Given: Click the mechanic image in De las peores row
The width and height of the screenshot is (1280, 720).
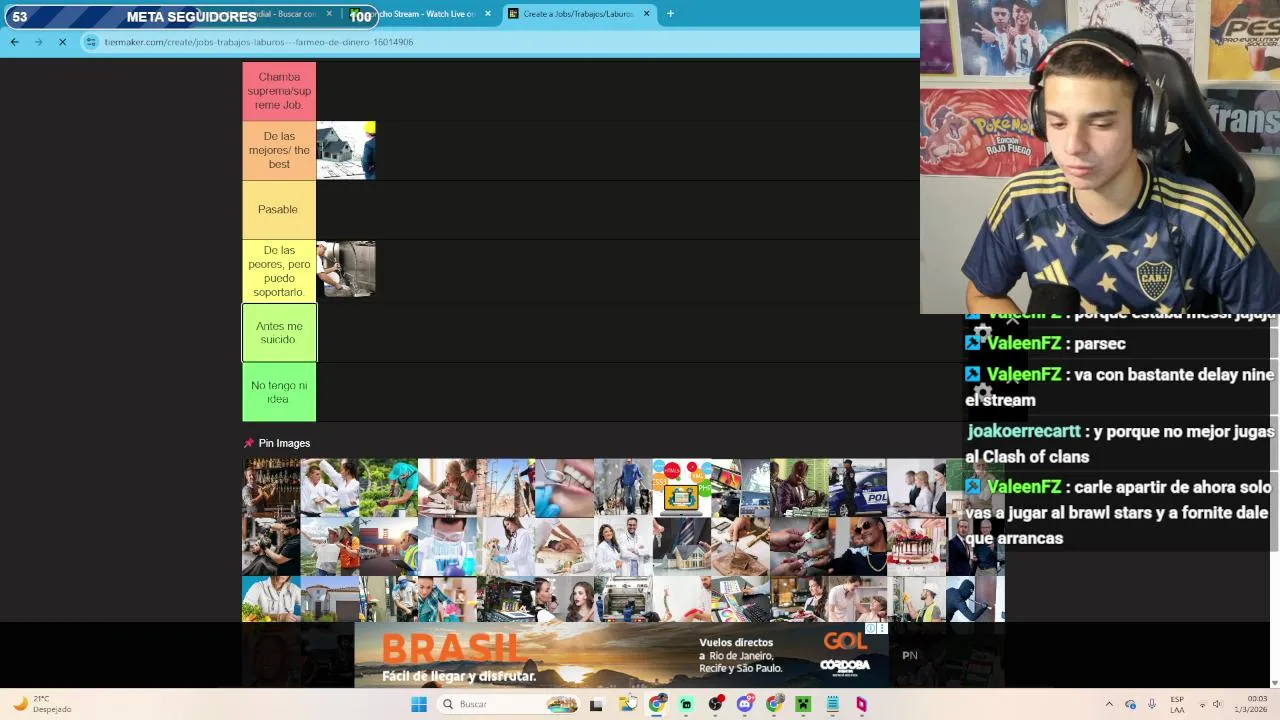Looking at the screenshot, I should click(346, 269).
